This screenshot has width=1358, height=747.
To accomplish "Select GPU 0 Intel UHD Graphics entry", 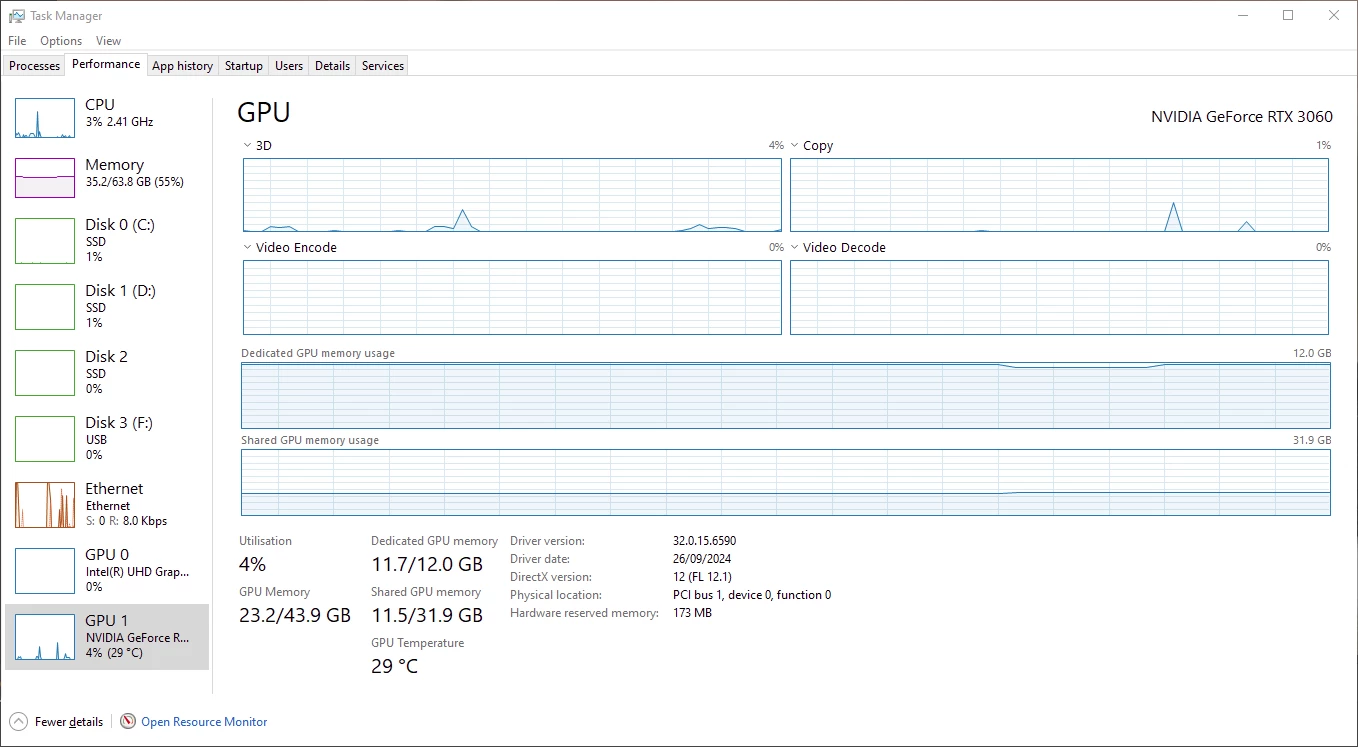I will tap(107, 570).
